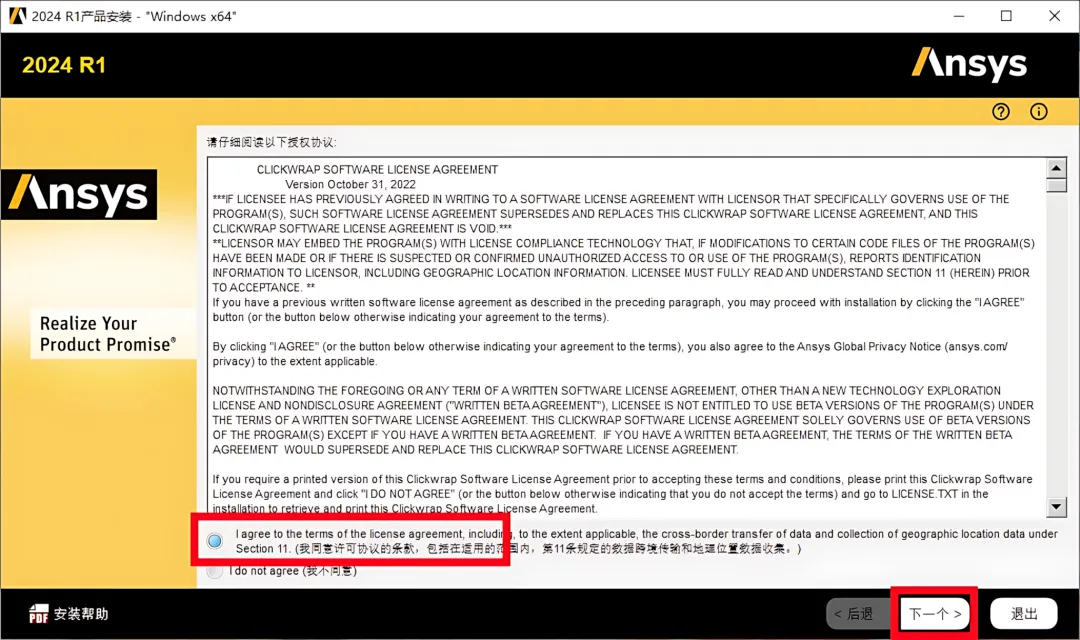1080x640 pixels.
Task: Click the Ansys installer title bar icon
Action: pyautogui.click(x=17, y=16)
